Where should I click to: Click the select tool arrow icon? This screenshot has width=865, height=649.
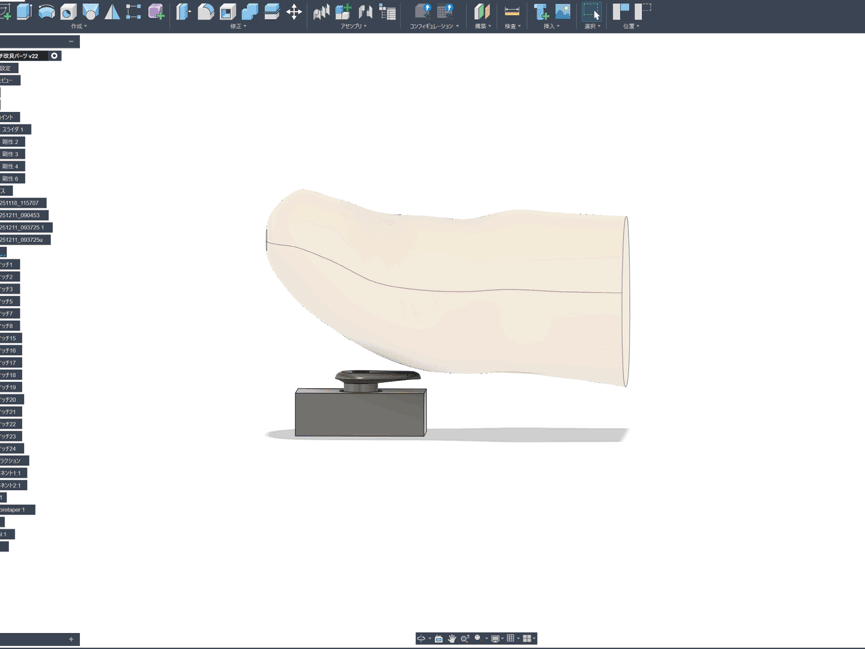pos(592,12)
